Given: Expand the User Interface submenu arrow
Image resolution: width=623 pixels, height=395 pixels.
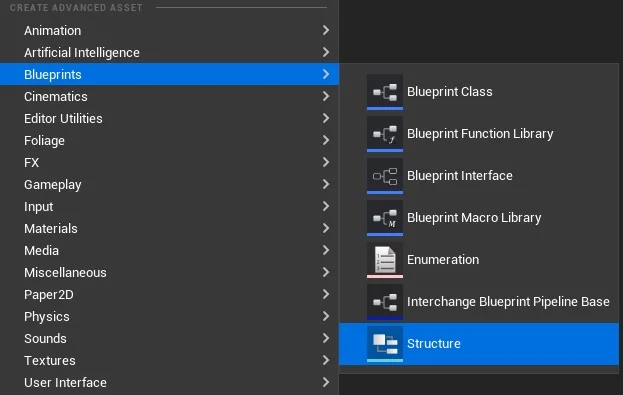Looking at the screenshot, I should [326, 382].
